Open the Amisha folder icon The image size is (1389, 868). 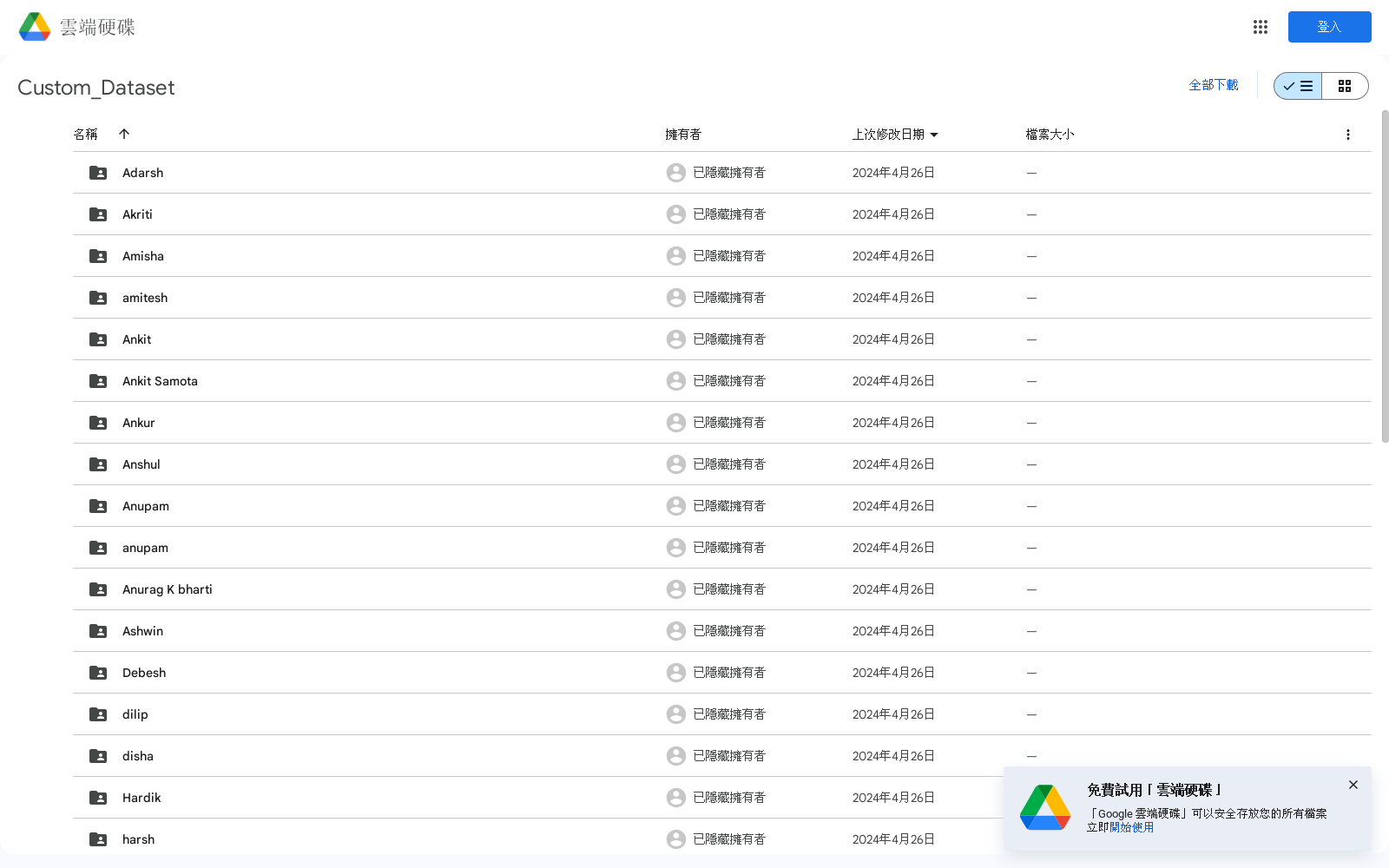tap(98, 256)
